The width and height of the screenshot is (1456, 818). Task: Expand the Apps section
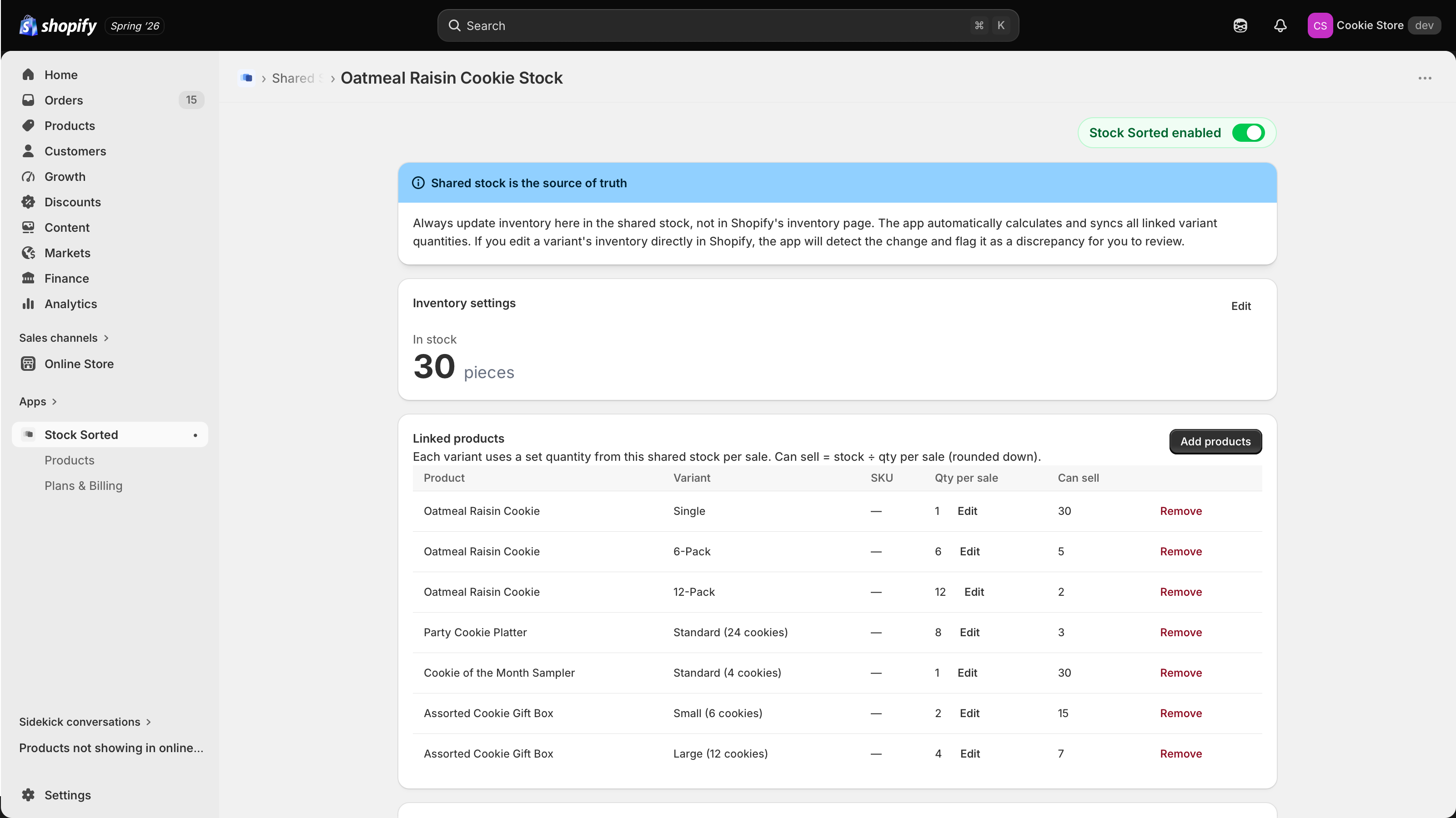38,402
